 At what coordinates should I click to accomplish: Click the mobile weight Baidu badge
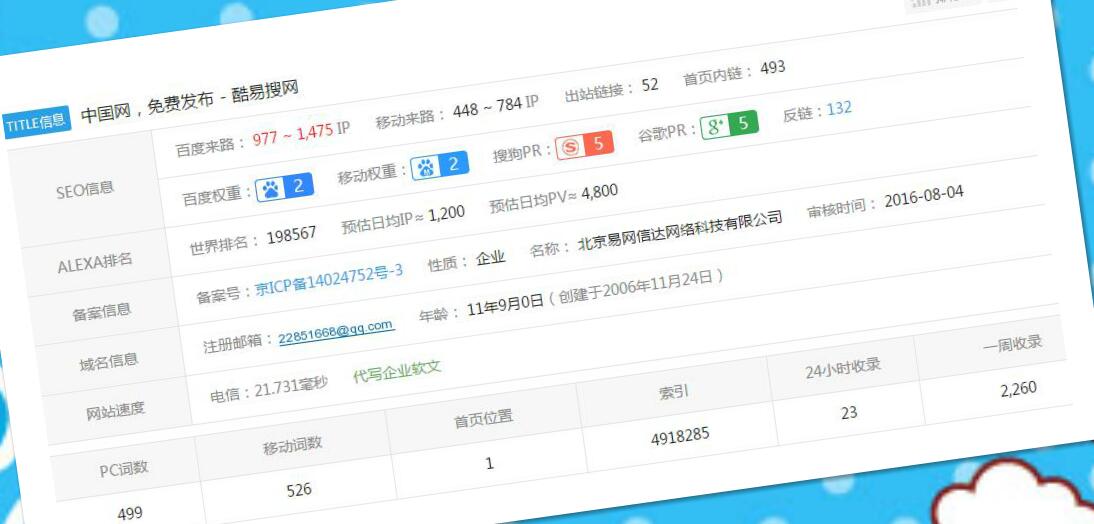[440, 165]
